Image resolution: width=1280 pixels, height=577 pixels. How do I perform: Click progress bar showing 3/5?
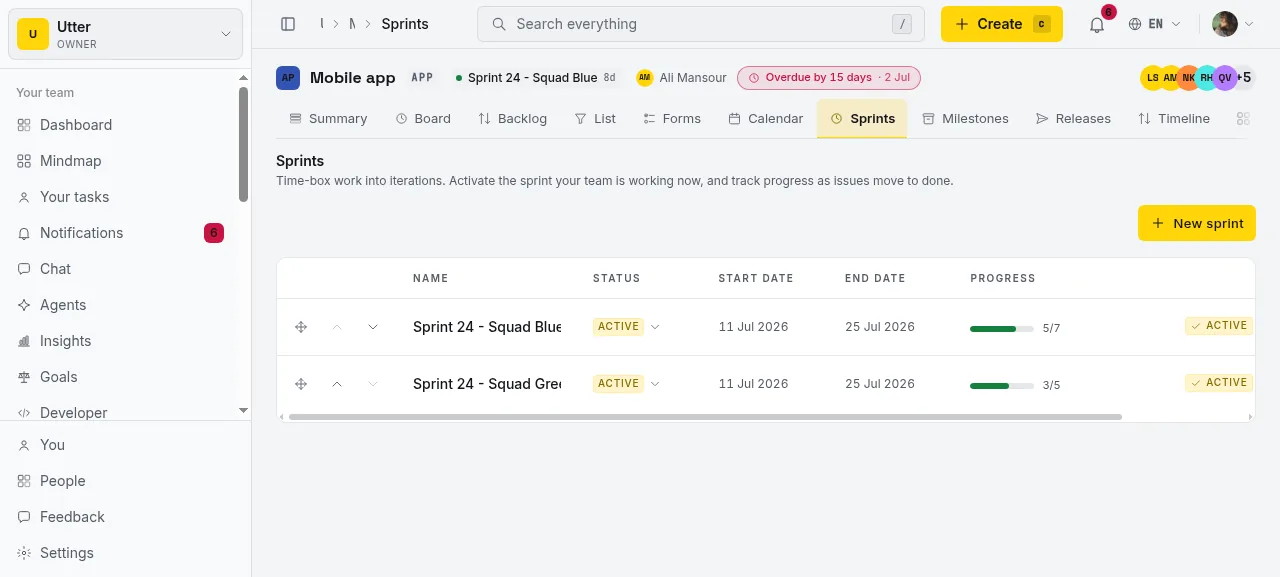pos(1002,385)
